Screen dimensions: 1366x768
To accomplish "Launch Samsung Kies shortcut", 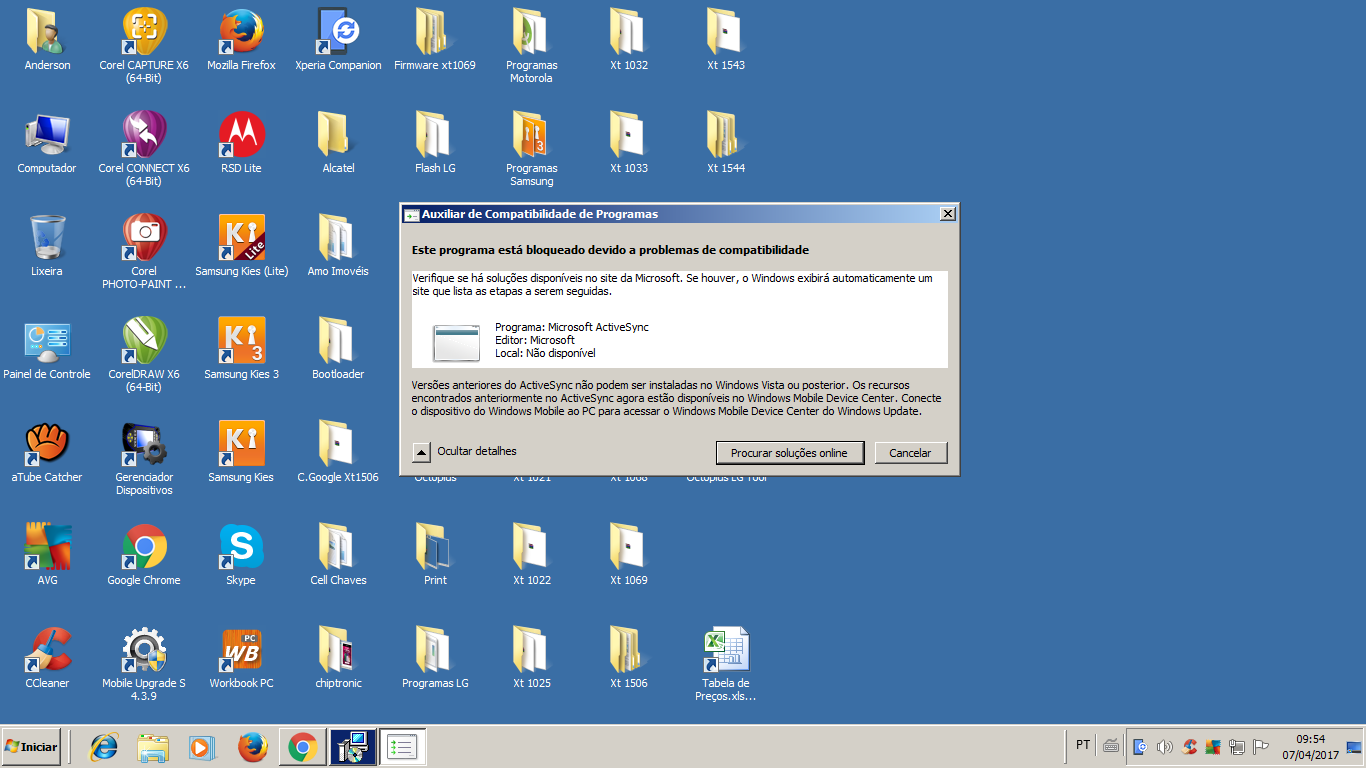I will 241,452.
